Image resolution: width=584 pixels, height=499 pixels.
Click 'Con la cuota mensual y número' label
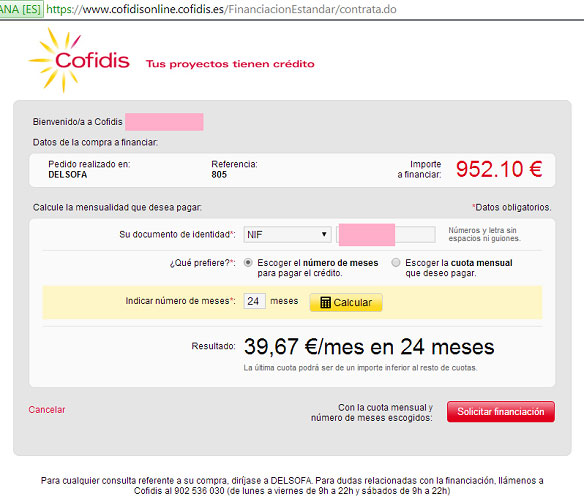click(372, 413)
